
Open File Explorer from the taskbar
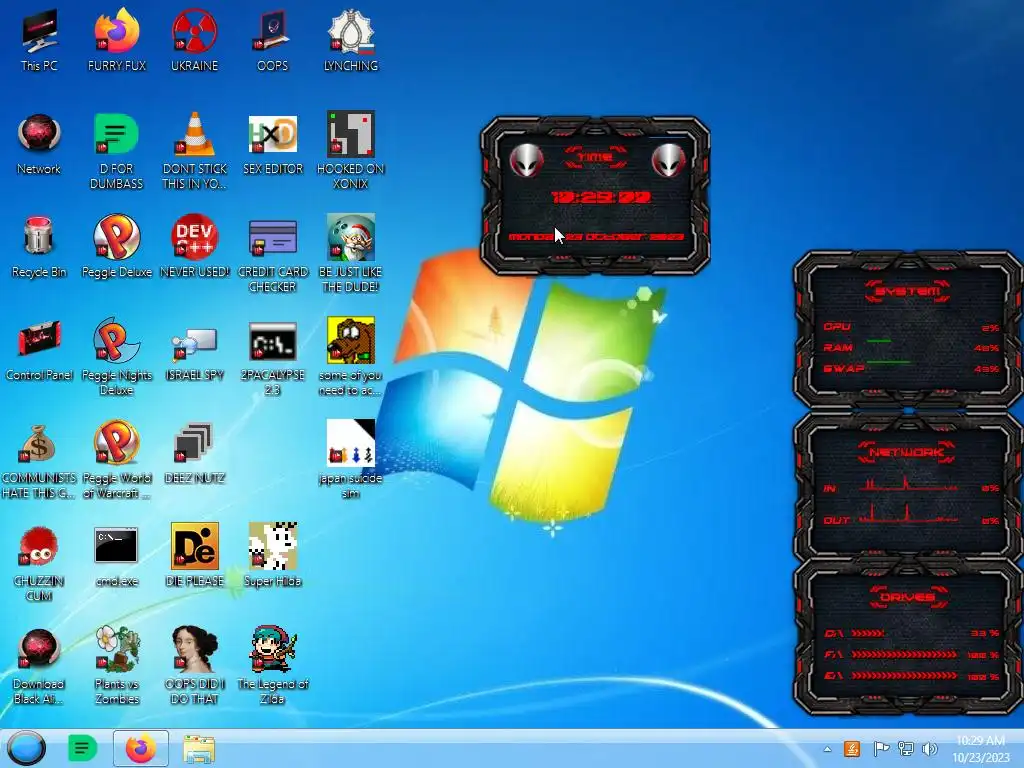coord(199,749)
